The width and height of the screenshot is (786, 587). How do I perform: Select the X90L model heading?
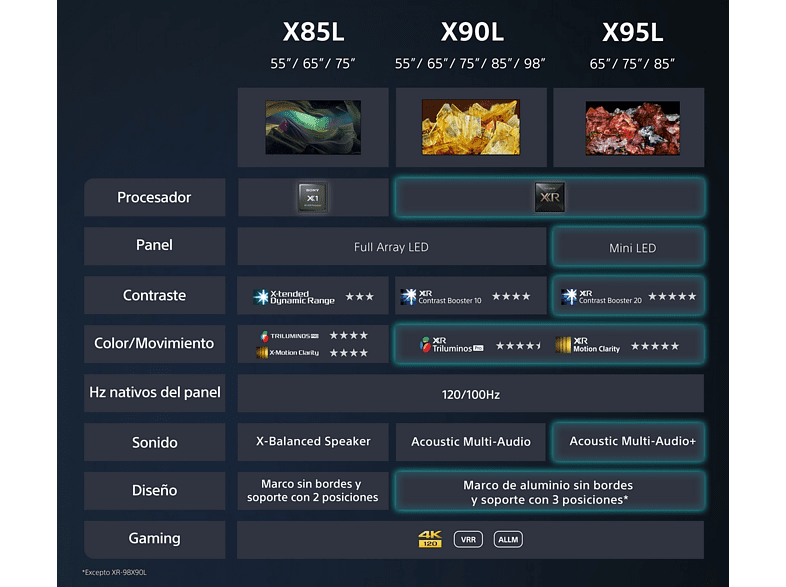[x=472, y=32]
